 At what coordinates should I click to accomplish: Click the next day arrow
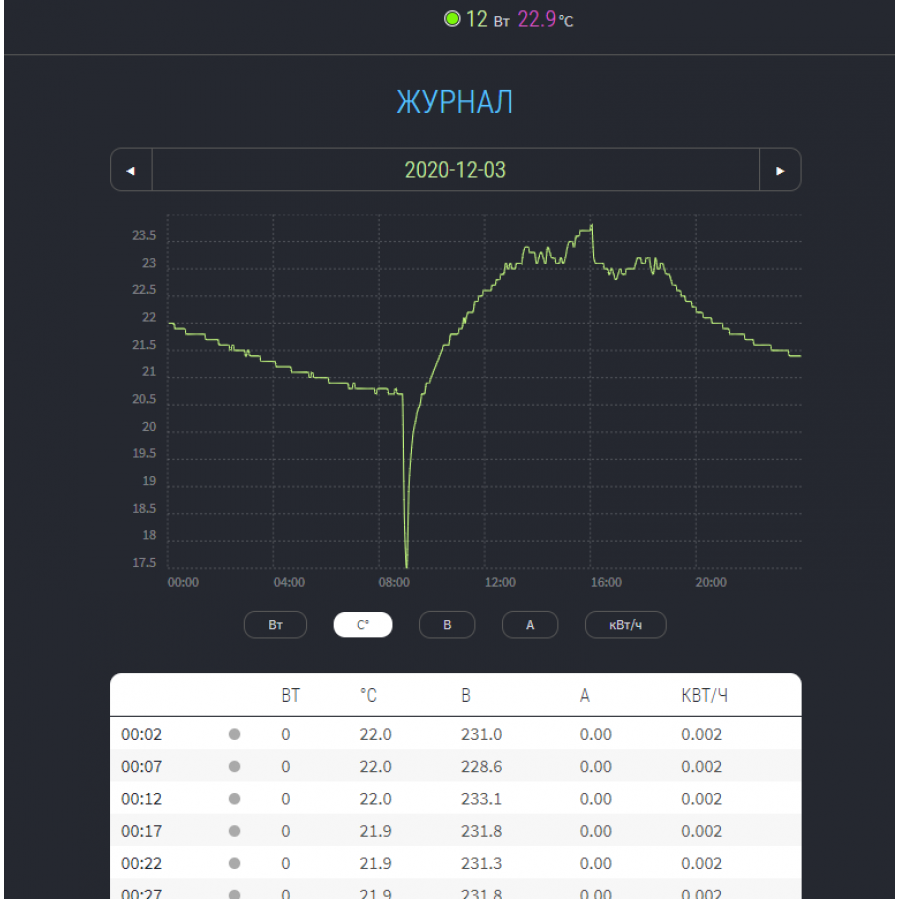(x=780, y=170)
